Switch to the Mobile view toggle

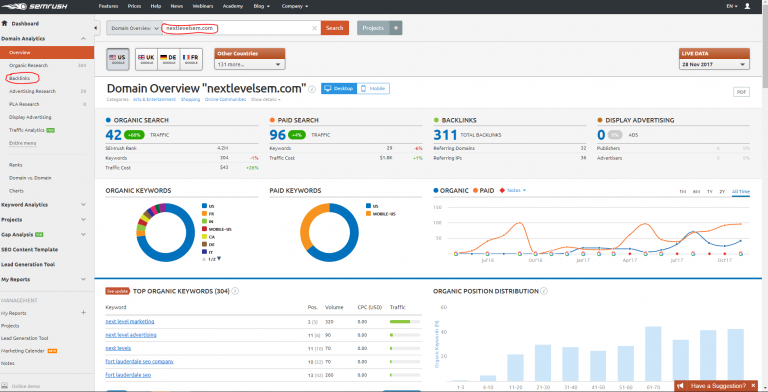coord(373,89)
